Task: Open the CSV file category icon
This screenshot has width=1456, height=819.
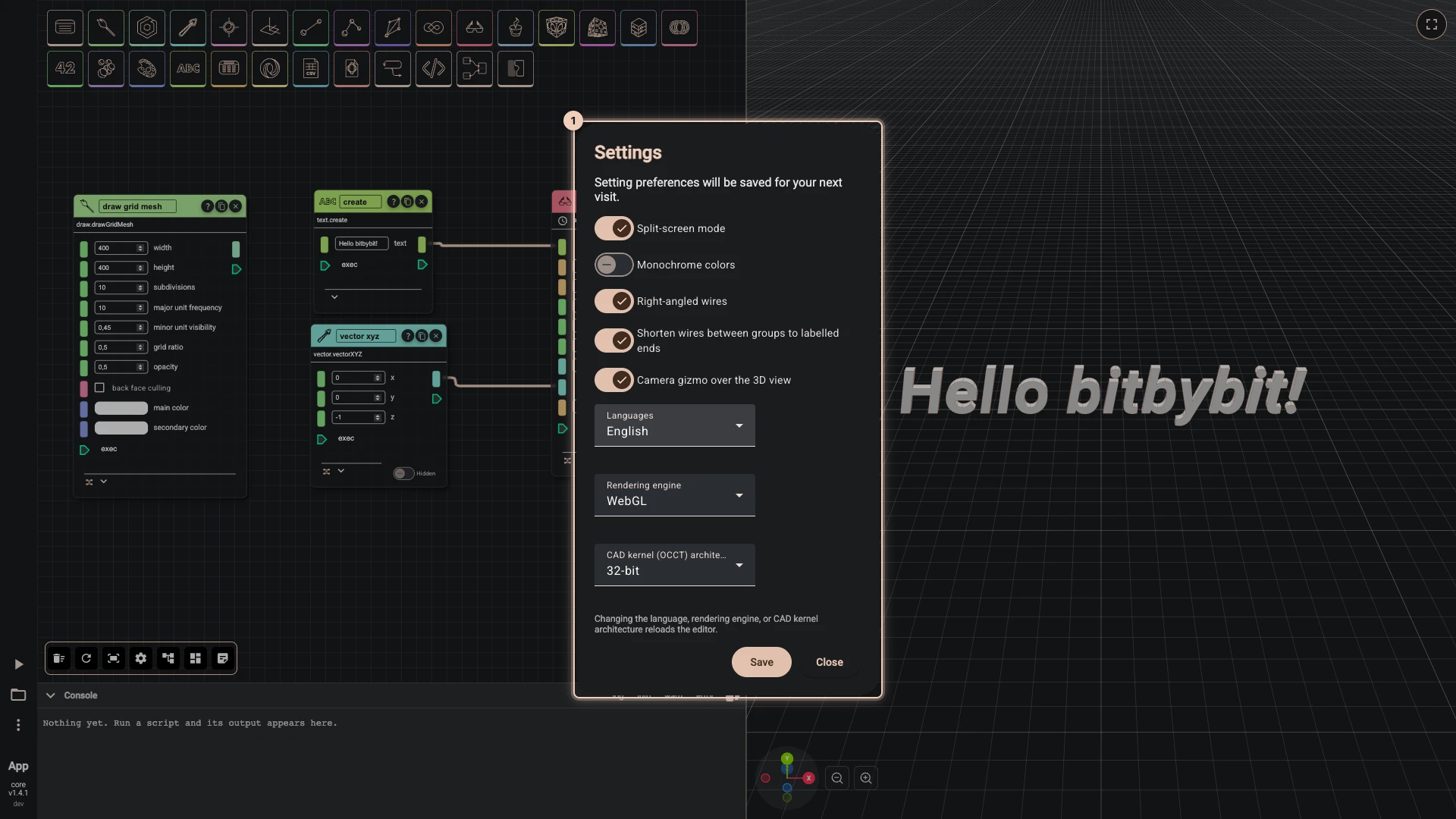Action: pos(310,69)
